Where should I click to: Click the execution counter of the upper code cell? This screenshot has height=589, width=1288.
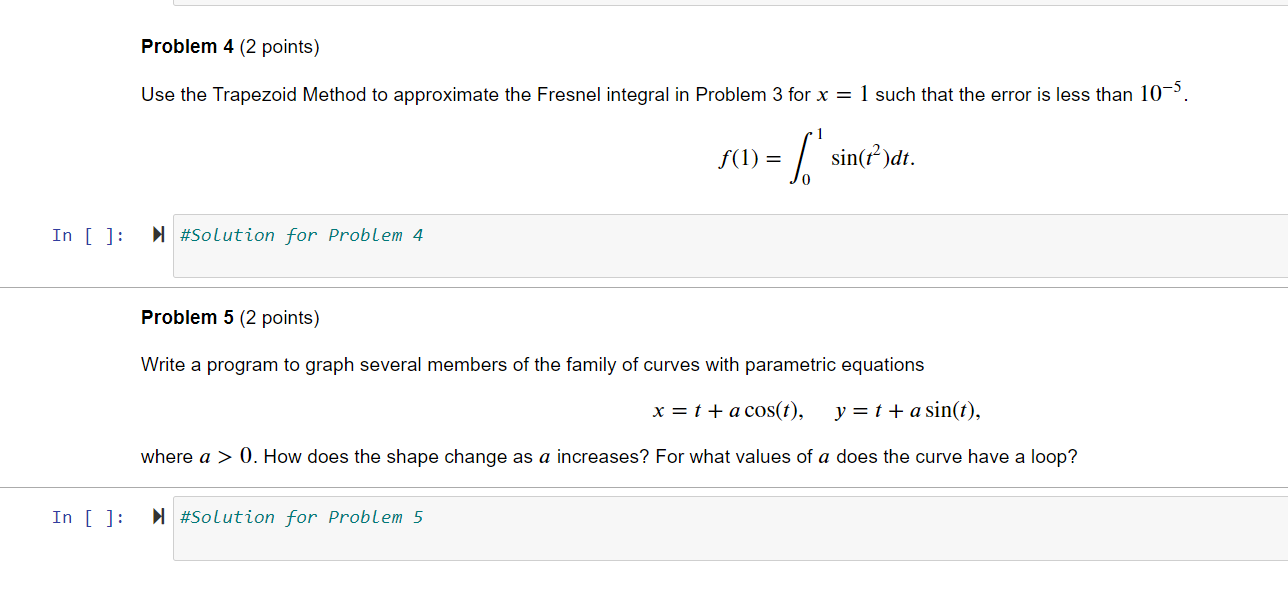coord(89,234)
